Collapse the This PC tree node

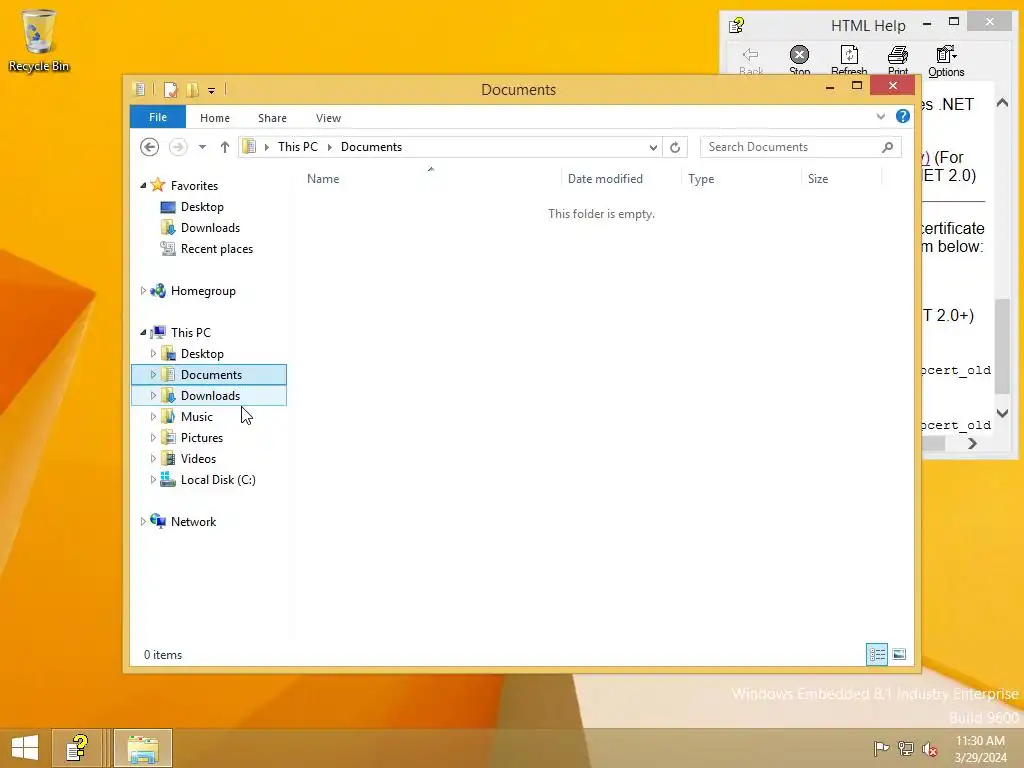[x=143, y=332]
